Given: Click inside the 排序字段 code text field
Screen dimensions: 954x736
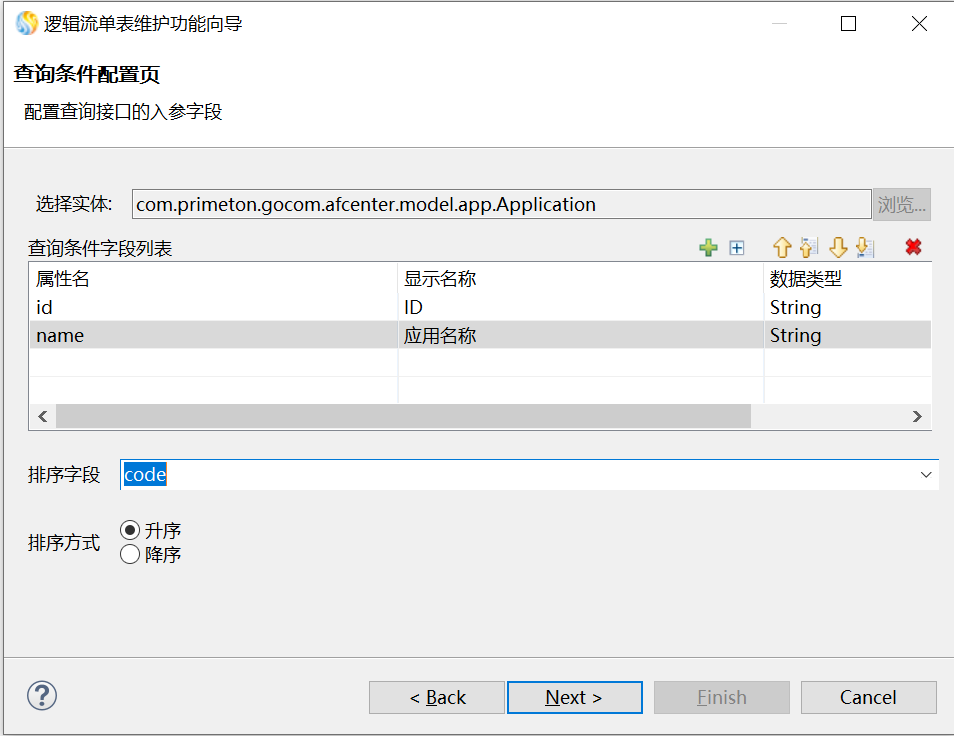Looking at the screenshot, I should (500, 475).
